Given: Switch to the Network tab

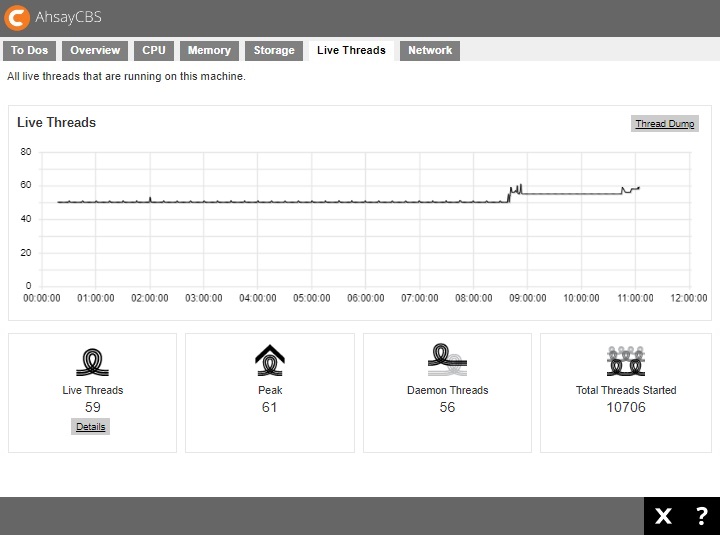Looking at the screenshot, I should pyautogui.click(x=430, y=50).
